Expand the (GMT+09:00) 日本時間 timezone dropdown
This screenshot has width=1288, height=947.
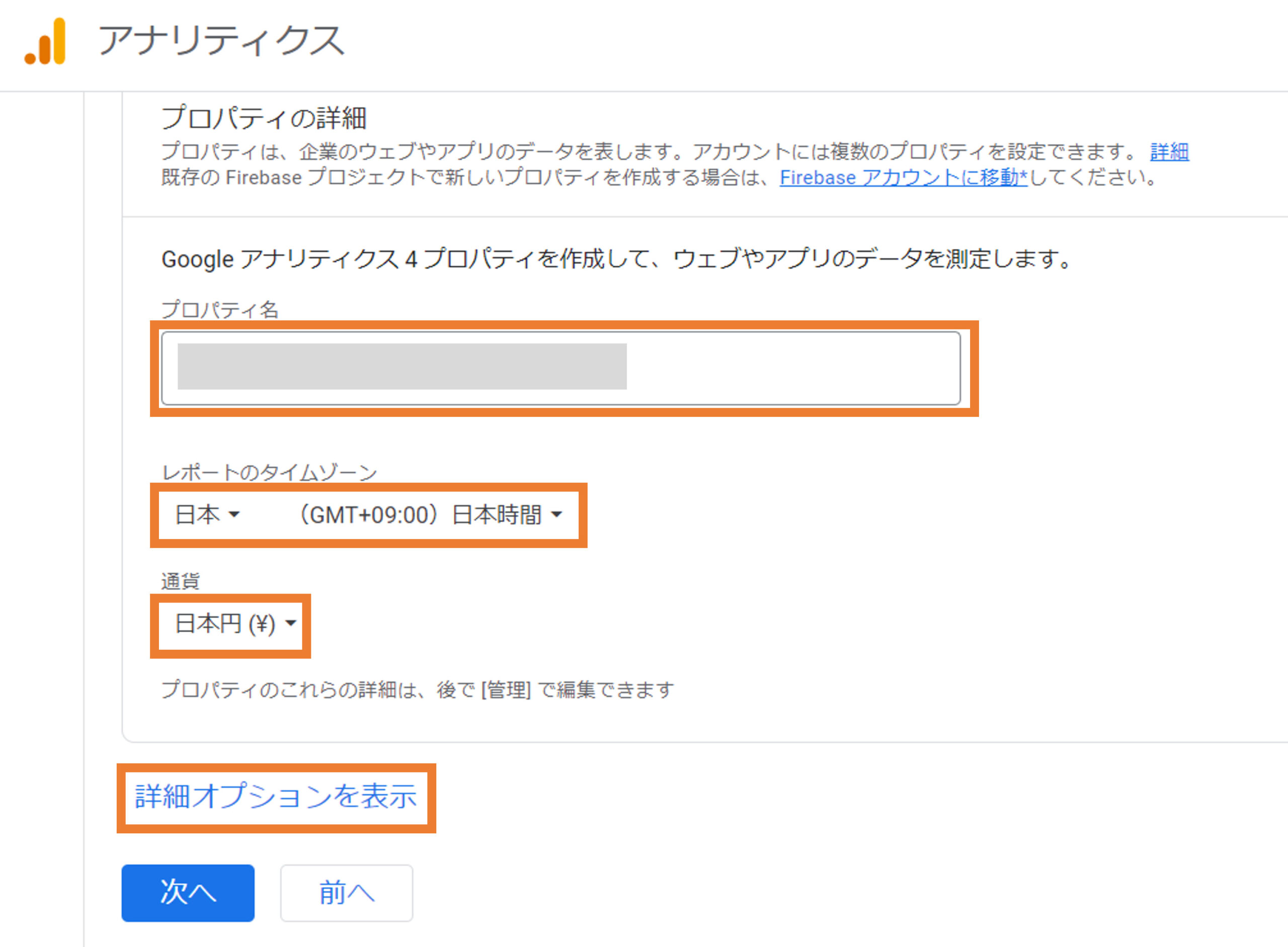430,515
